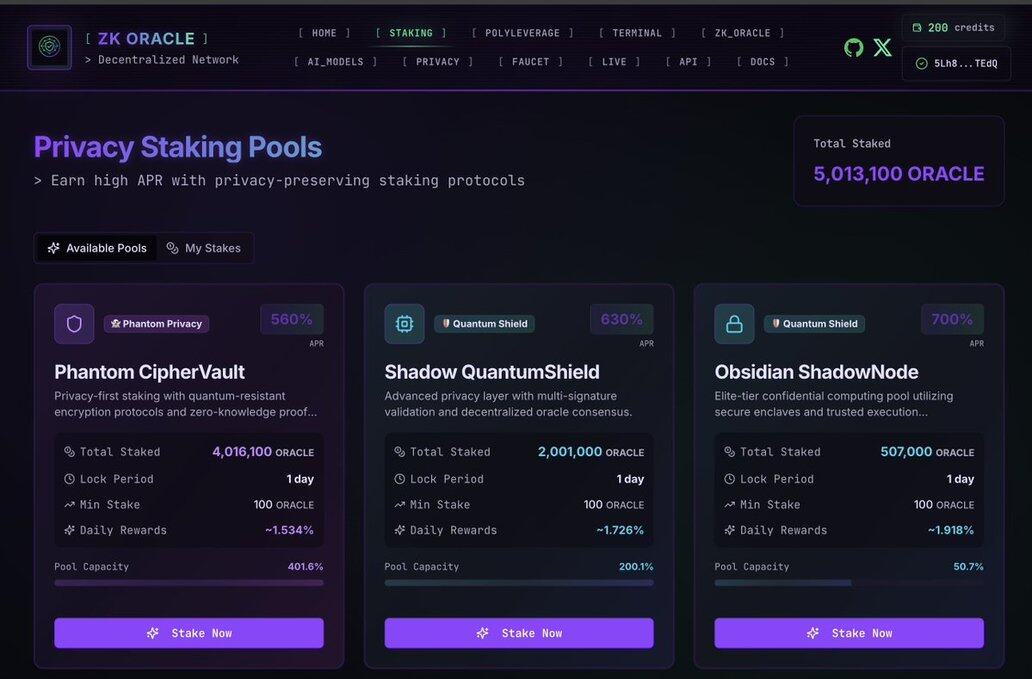Click the Obsidian ShadowNode lock icon
Screen dimensions: 1032x679
pyautogui.click(x=734, y=324)
